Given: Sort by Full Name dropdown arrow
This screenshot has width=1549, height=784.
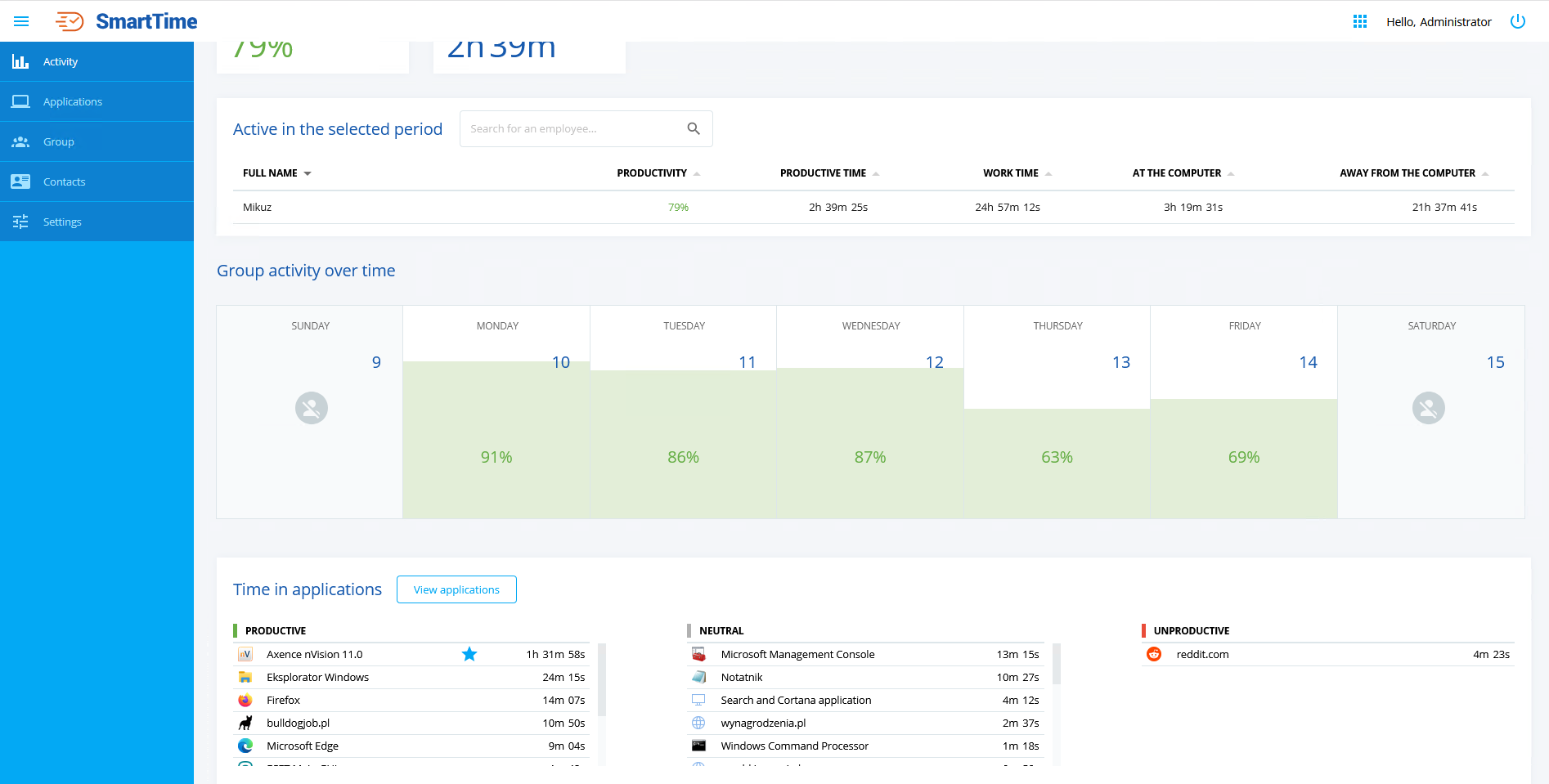Looking at the screenshot, I should 308,173.
